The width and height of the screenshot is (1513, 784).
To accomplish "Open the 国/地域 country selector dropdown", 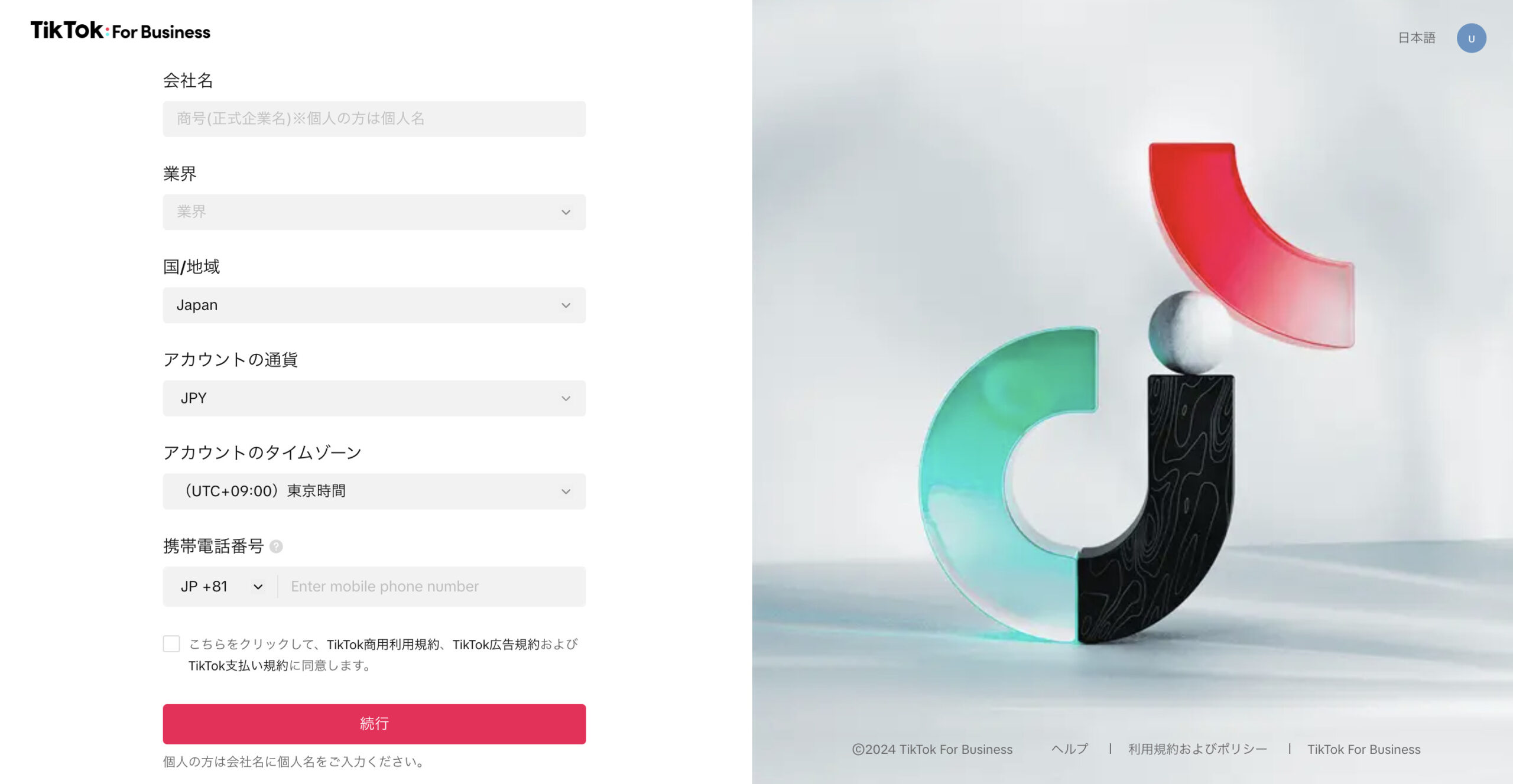I will coord(374,303).
